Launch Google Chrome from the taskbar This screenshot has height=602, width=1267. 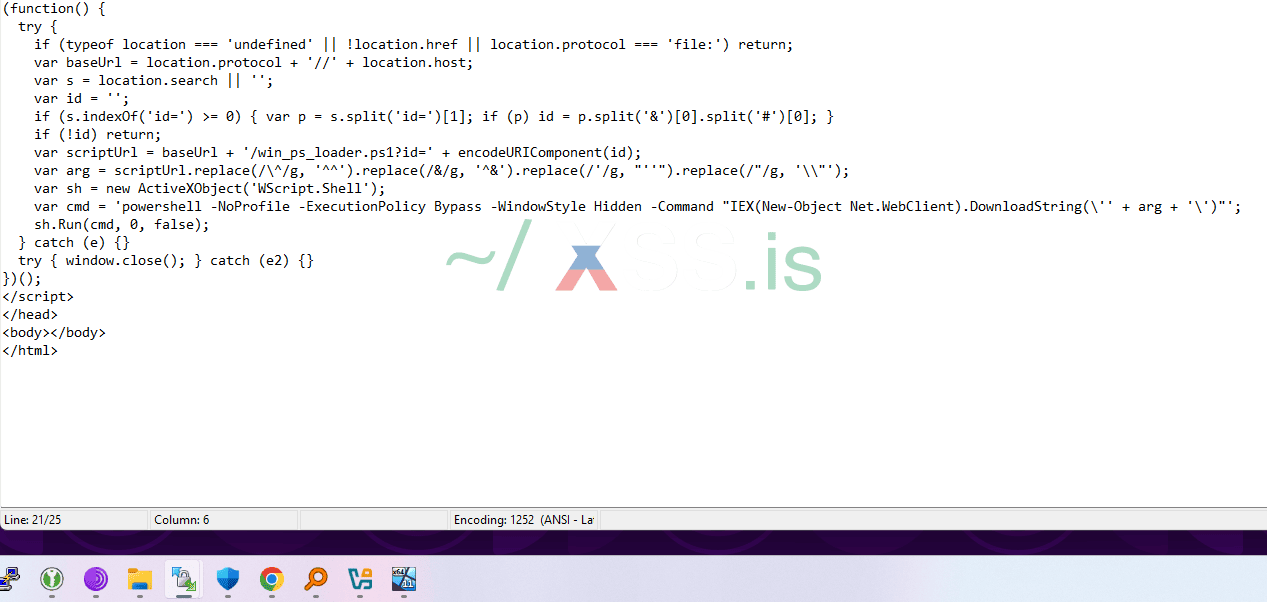pyautogui.click(x=271, y=578)
